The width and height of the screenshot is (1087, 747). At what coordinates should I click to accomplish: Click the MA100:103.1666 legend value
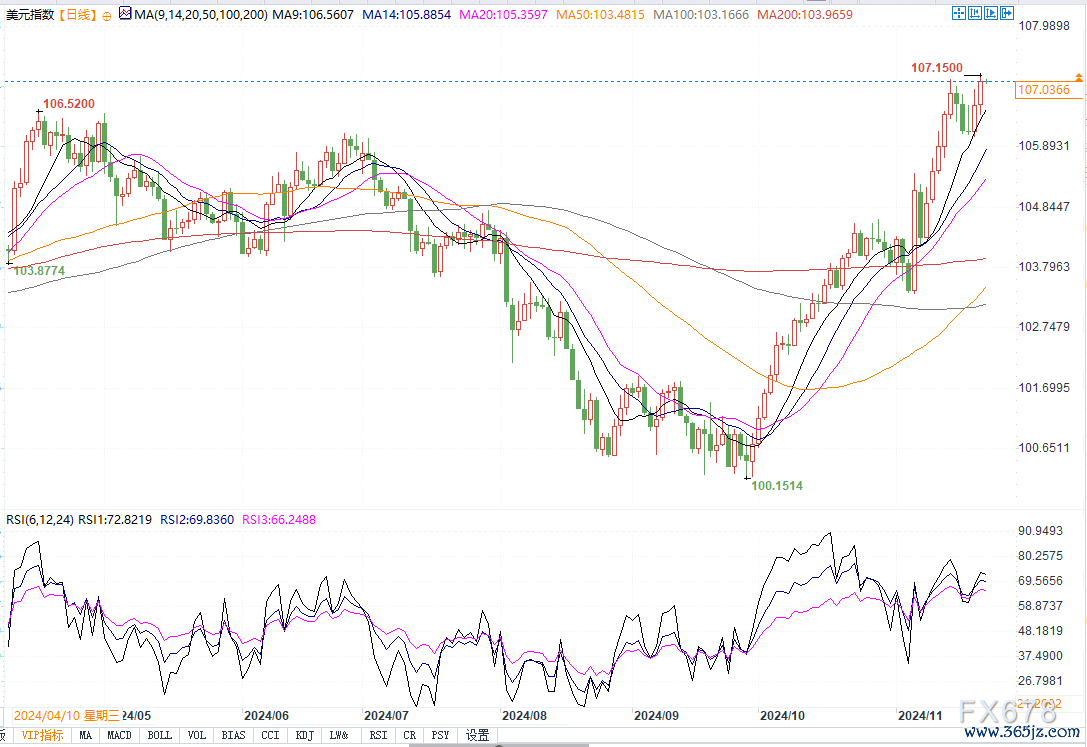point(701,15)
